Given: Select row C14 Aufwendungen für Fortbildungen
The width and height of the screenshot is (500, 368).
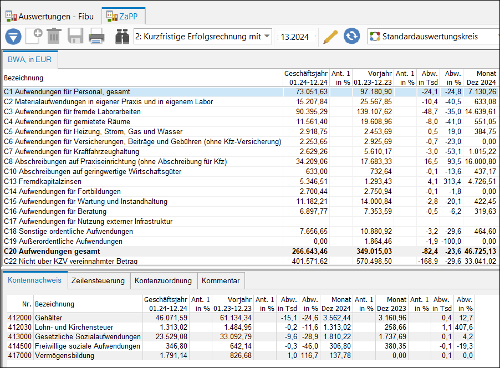Looking at the screenshot, I should coord(250,192).
